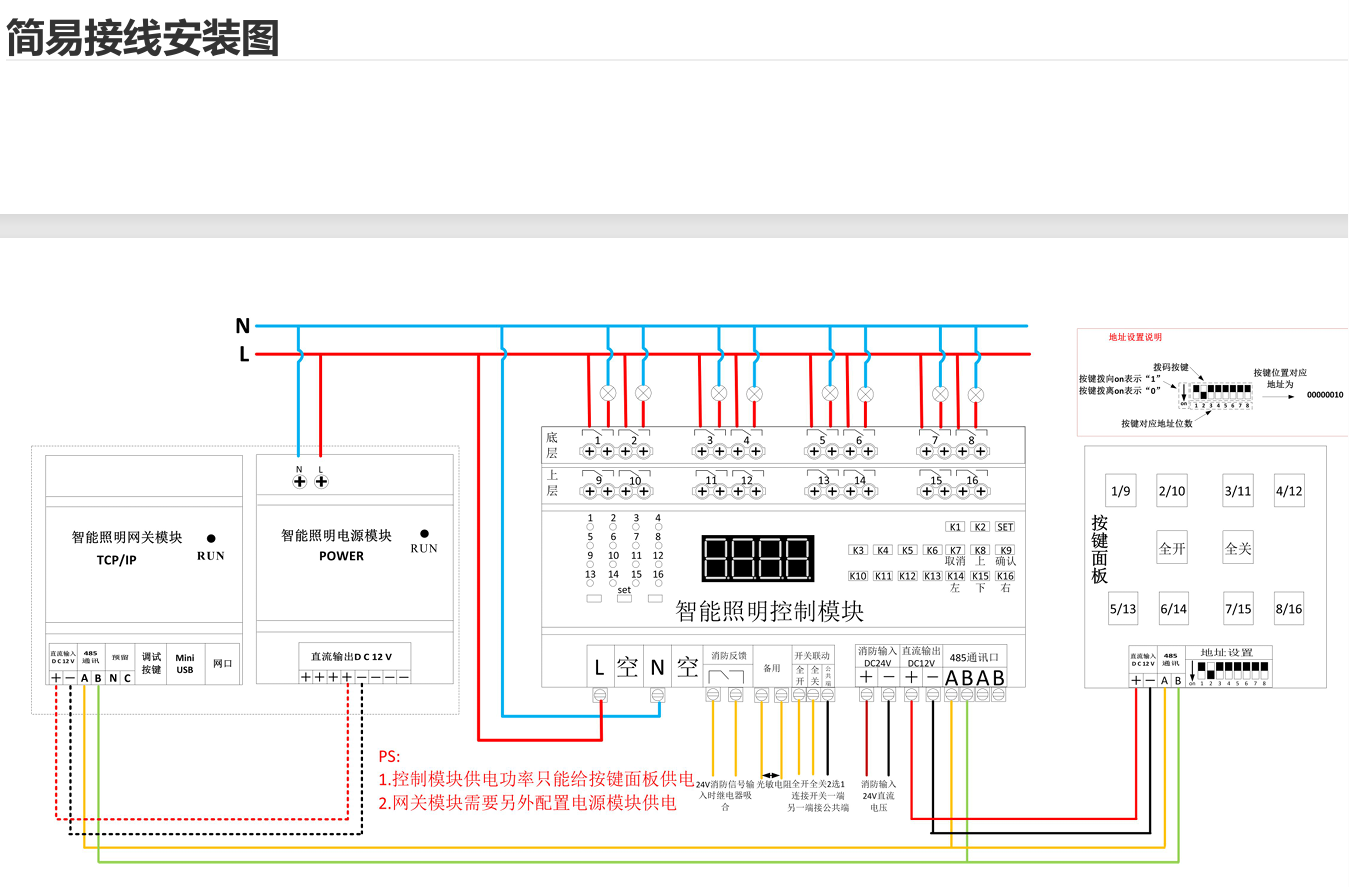1349x887 pixels.
Task: Click the K16 右 key
Action: pos(1005,581)
